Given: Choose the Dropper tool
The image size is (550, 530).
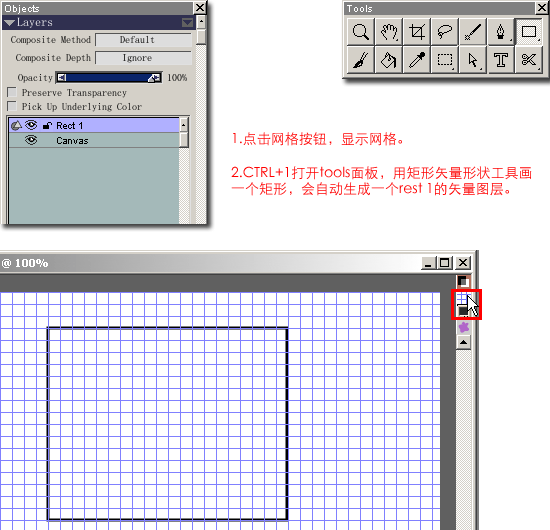Looking at the screenshot, I should [417, 60].
